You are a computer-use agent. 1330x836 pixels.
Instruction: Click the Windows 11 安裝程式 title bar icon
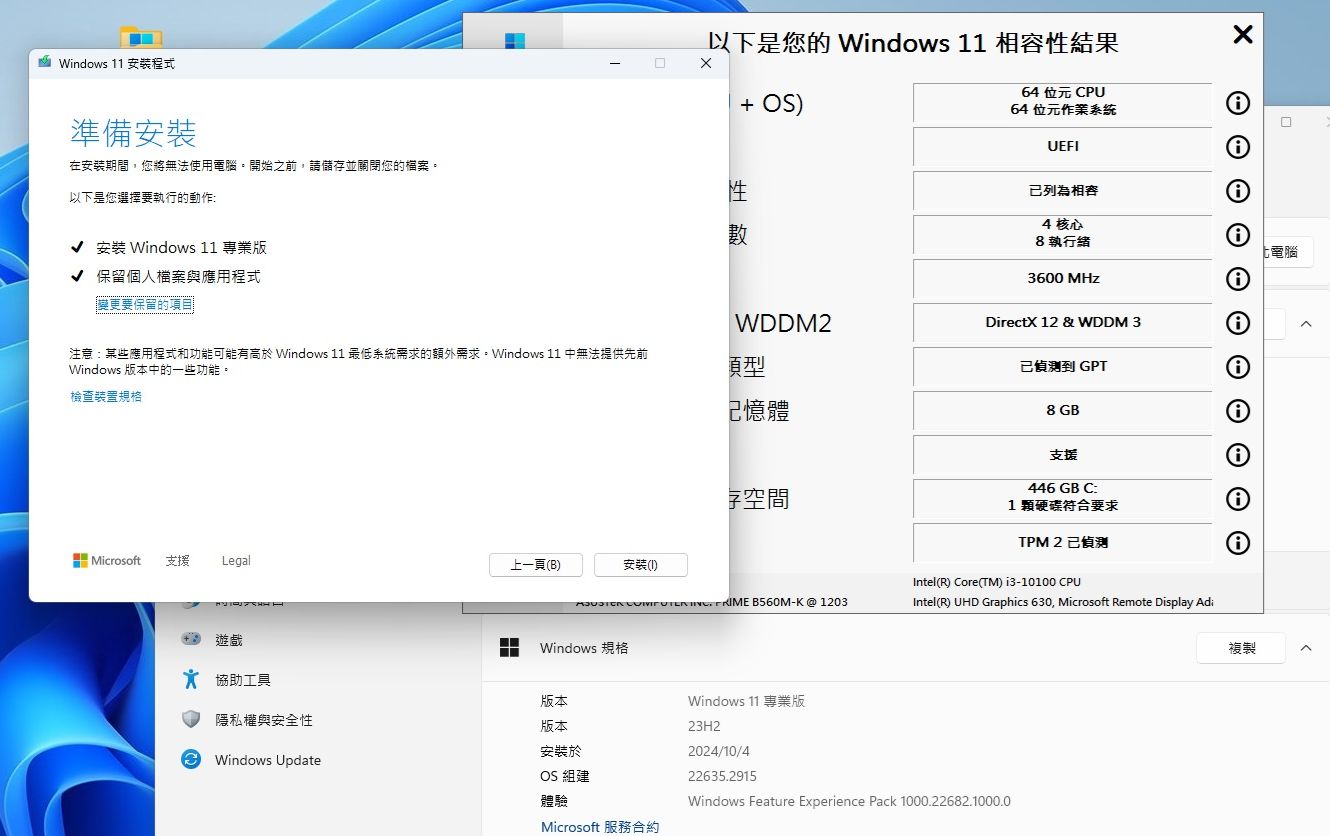45,63
